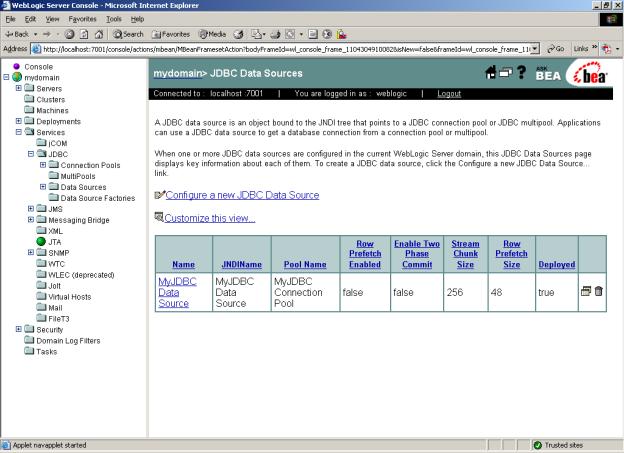Collapse the Services tree node

coord(19,132)
